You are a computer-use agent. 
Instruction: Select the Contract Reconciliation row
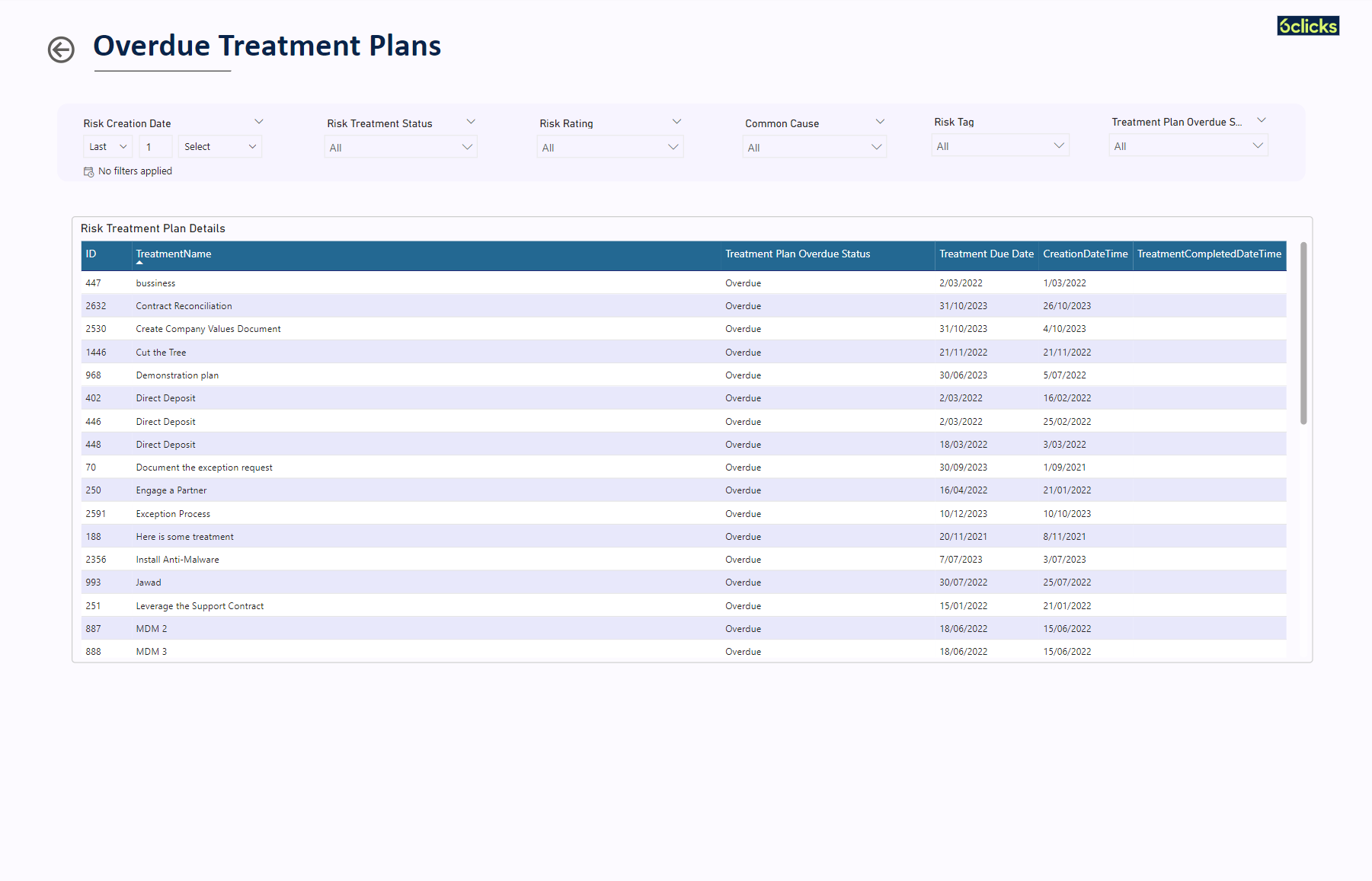point(184,306)
